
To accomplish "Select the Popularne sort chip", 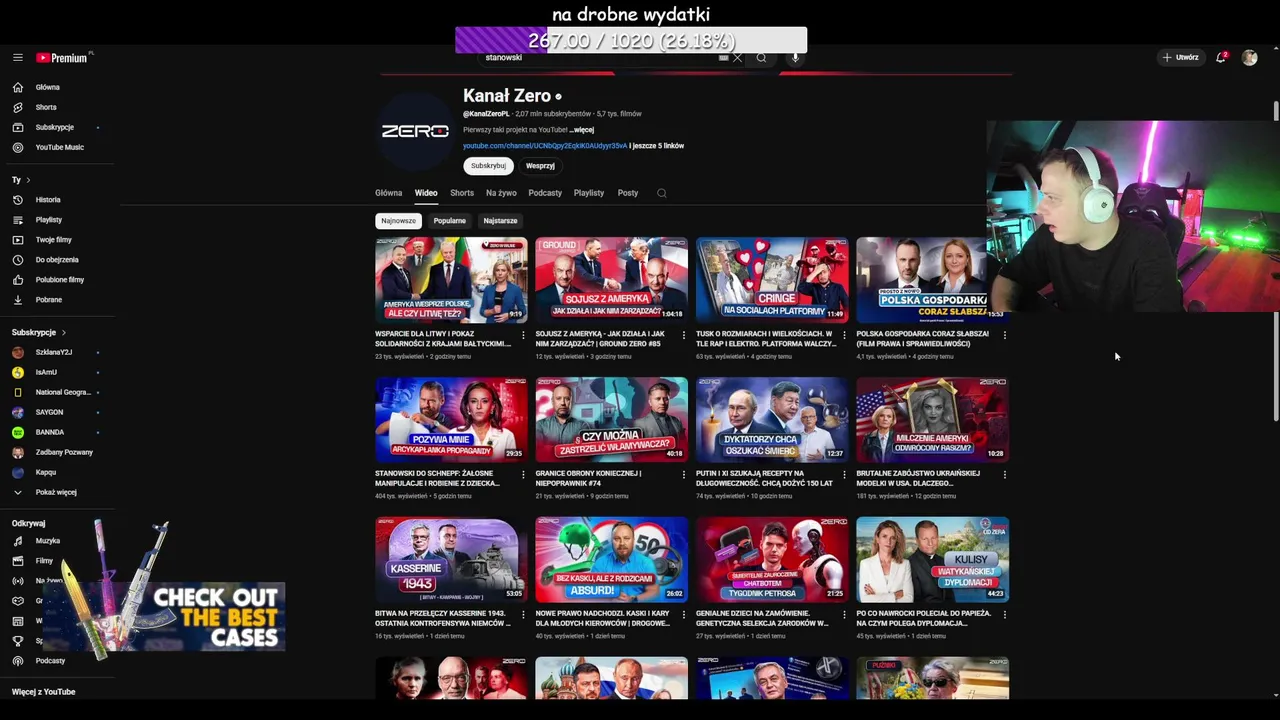I will tap(449, 221).
